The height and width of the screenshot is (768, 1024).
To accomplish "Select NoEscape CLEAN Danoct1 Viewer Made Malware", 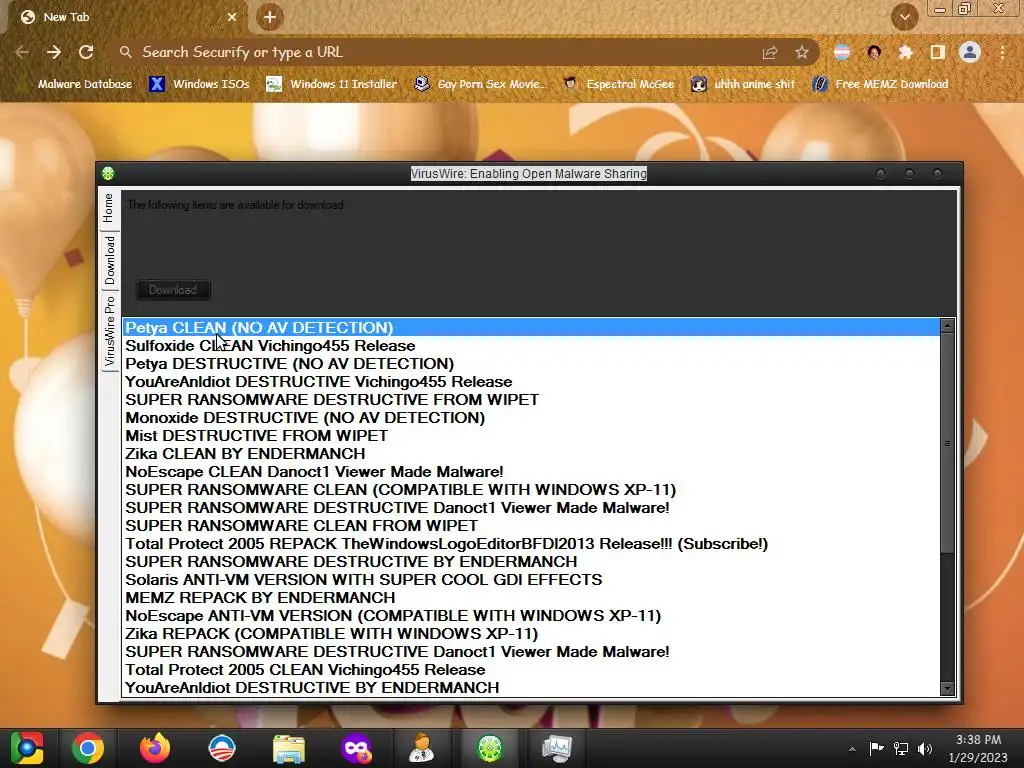I will pyautogui.click(x=531, y=472).
